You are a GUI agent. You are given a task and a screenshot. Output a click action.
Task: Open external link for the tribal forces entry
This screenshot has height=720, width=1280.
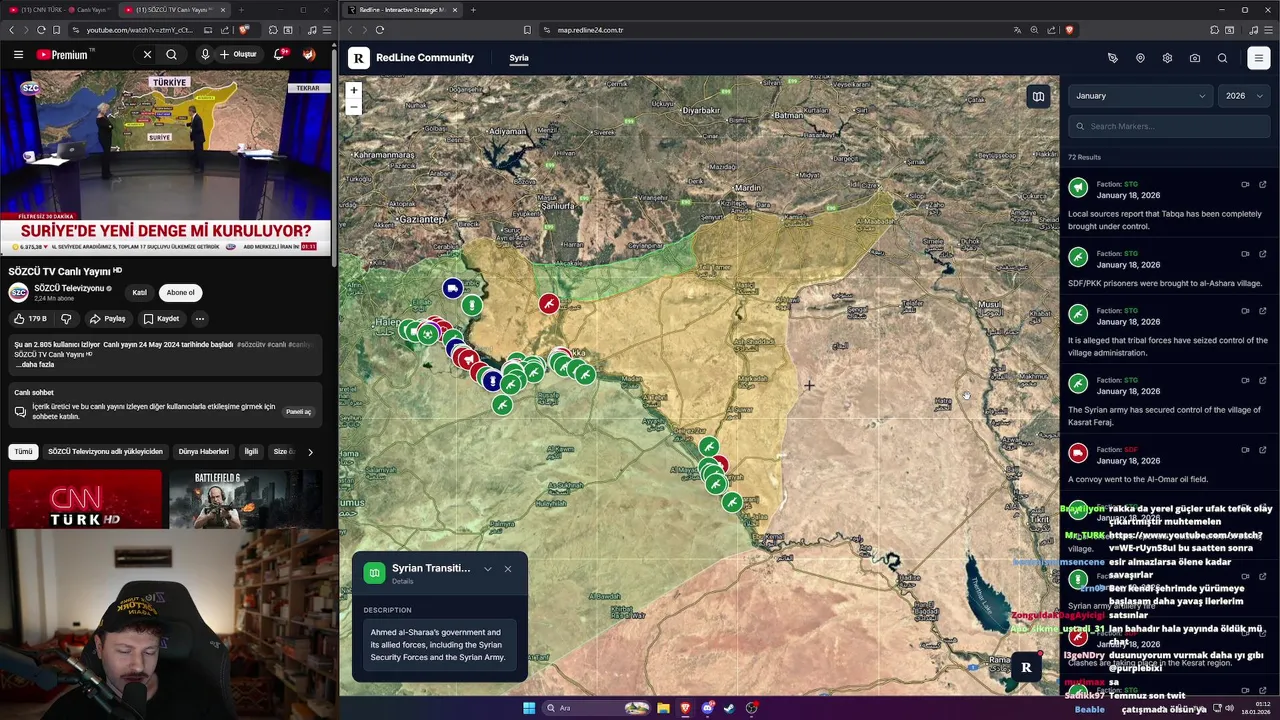[x=1262, y=311]
